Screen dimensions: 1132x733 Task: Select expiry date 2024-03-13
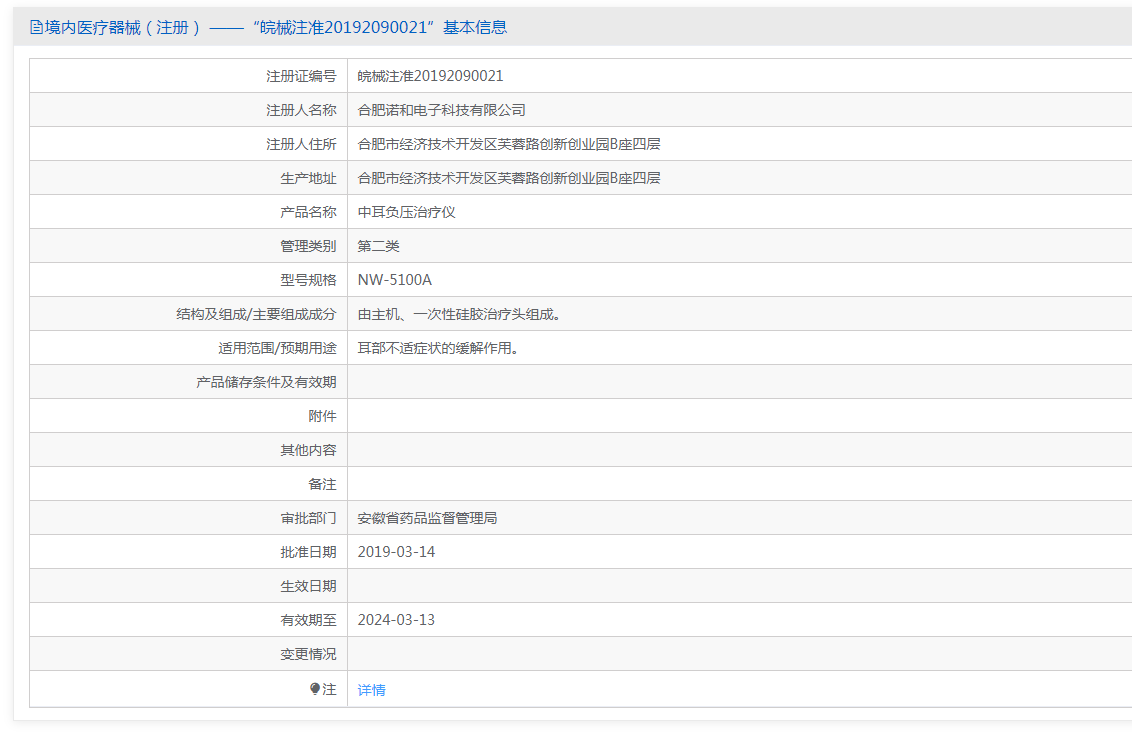coord(396,620)
